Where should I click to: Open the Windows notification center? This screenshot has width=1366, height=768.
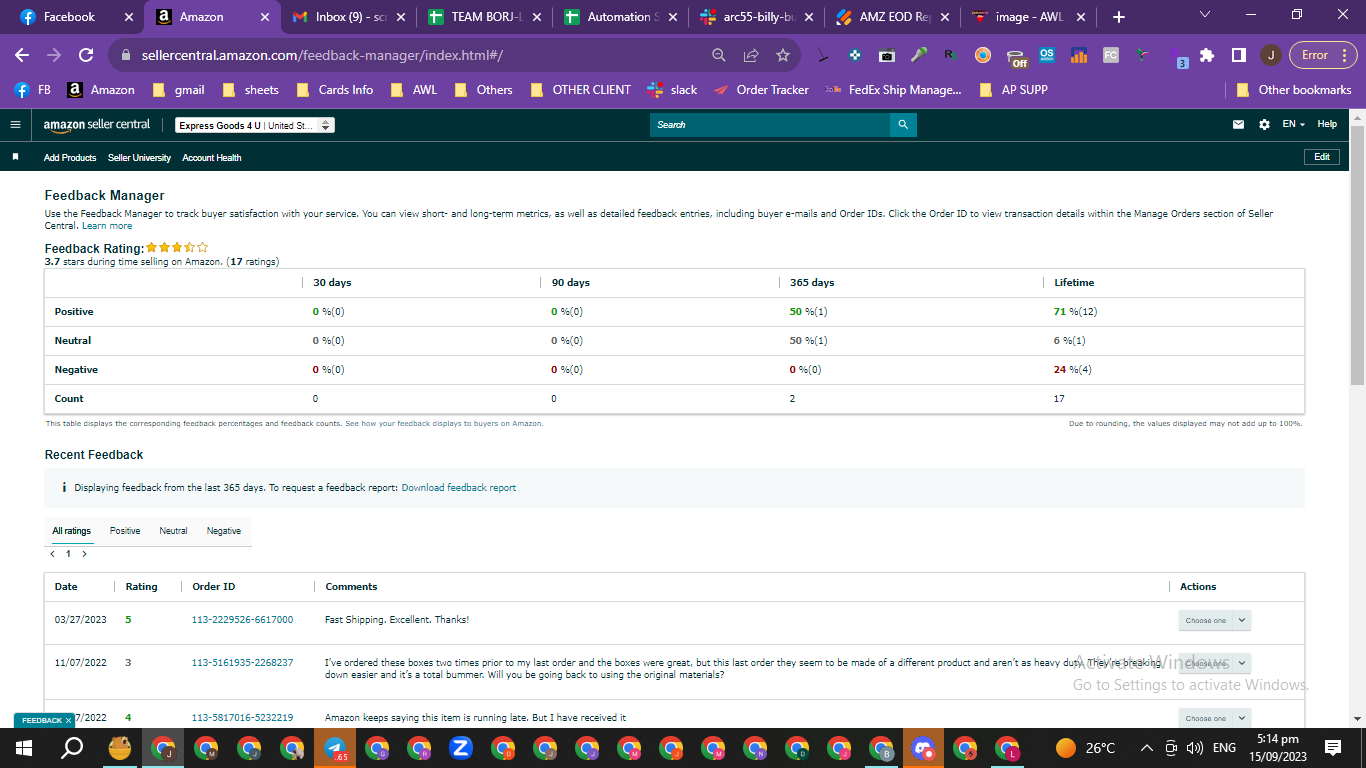1333,747
